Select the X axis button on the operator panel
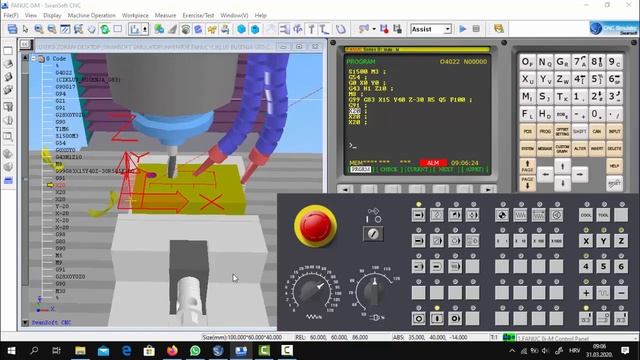640x360 pixels. (586, 241)
